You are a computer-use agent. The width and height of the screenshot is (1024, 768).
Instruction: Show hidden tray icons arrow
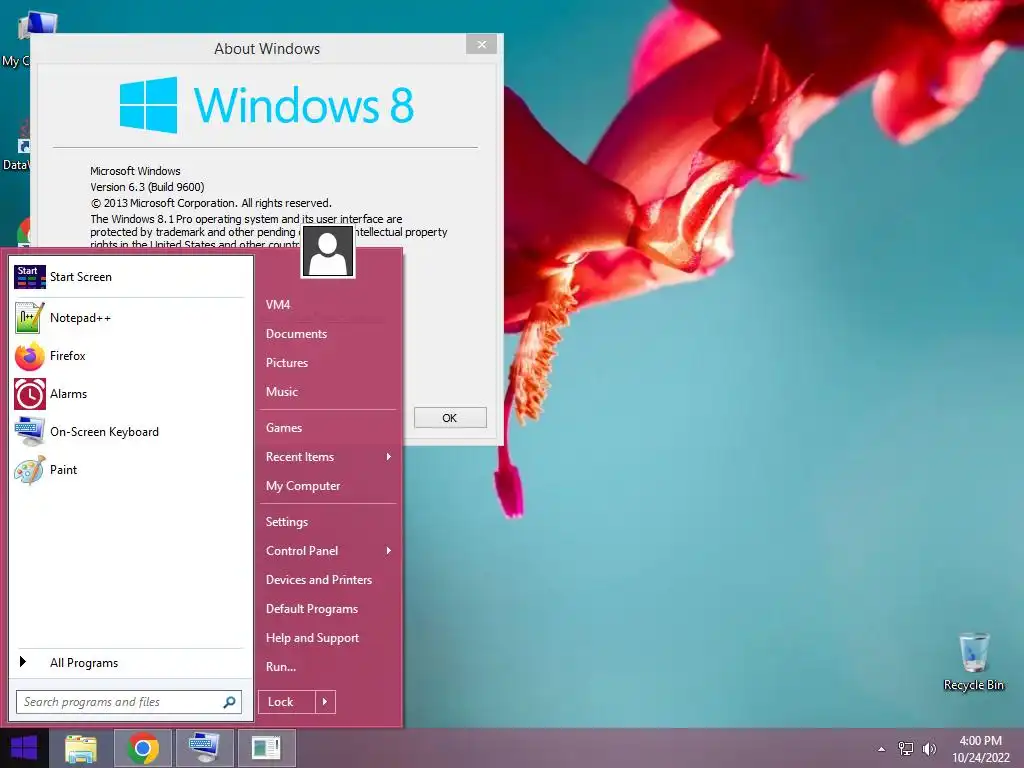coord(882,749)
